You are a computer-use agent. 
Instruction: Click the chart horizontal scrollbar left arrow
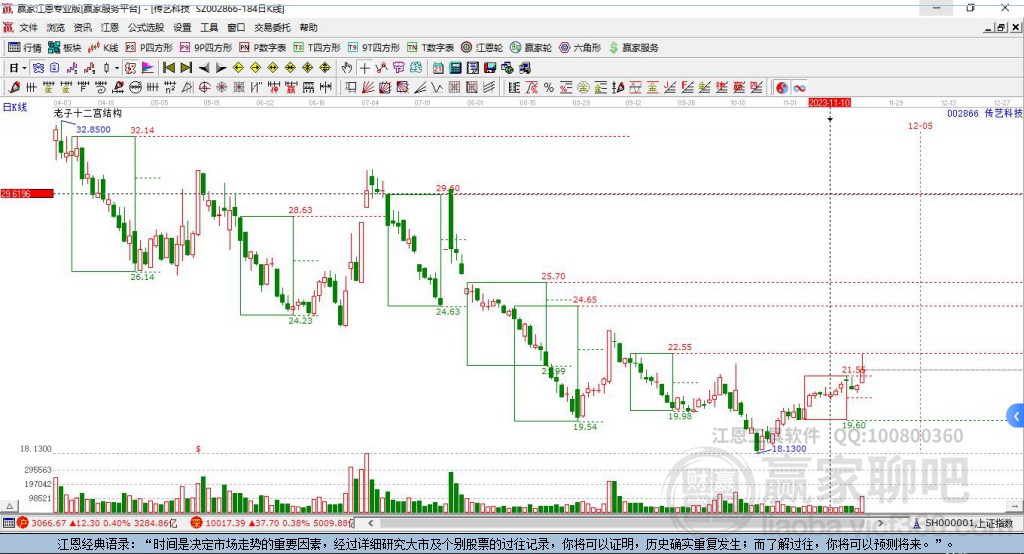tap(370, 523)
